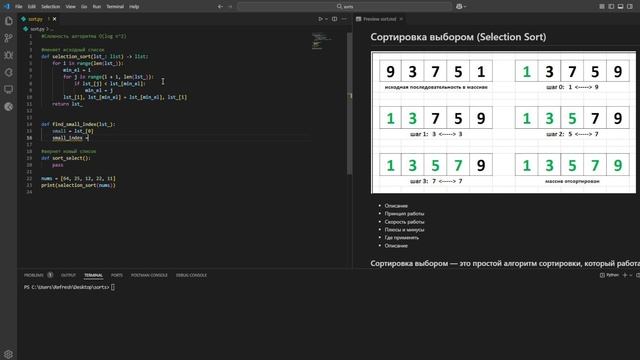This screenshot has height=360, width=640.
Task: Click the def find_small_index line
Action: pos(78,124)
